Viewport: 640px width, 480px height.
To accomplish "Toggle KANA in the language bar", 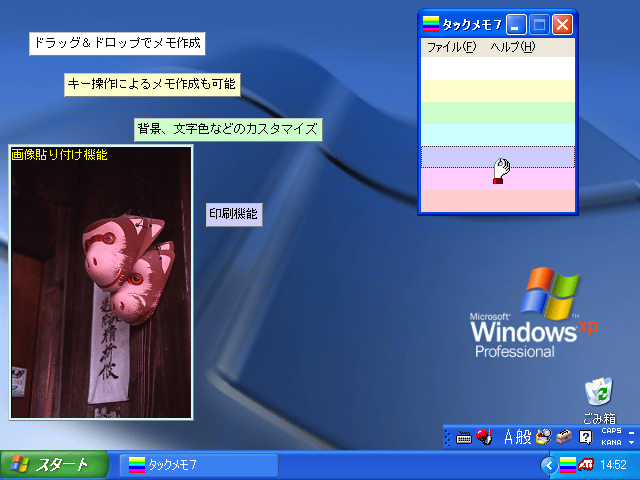I will click(611, 443).
